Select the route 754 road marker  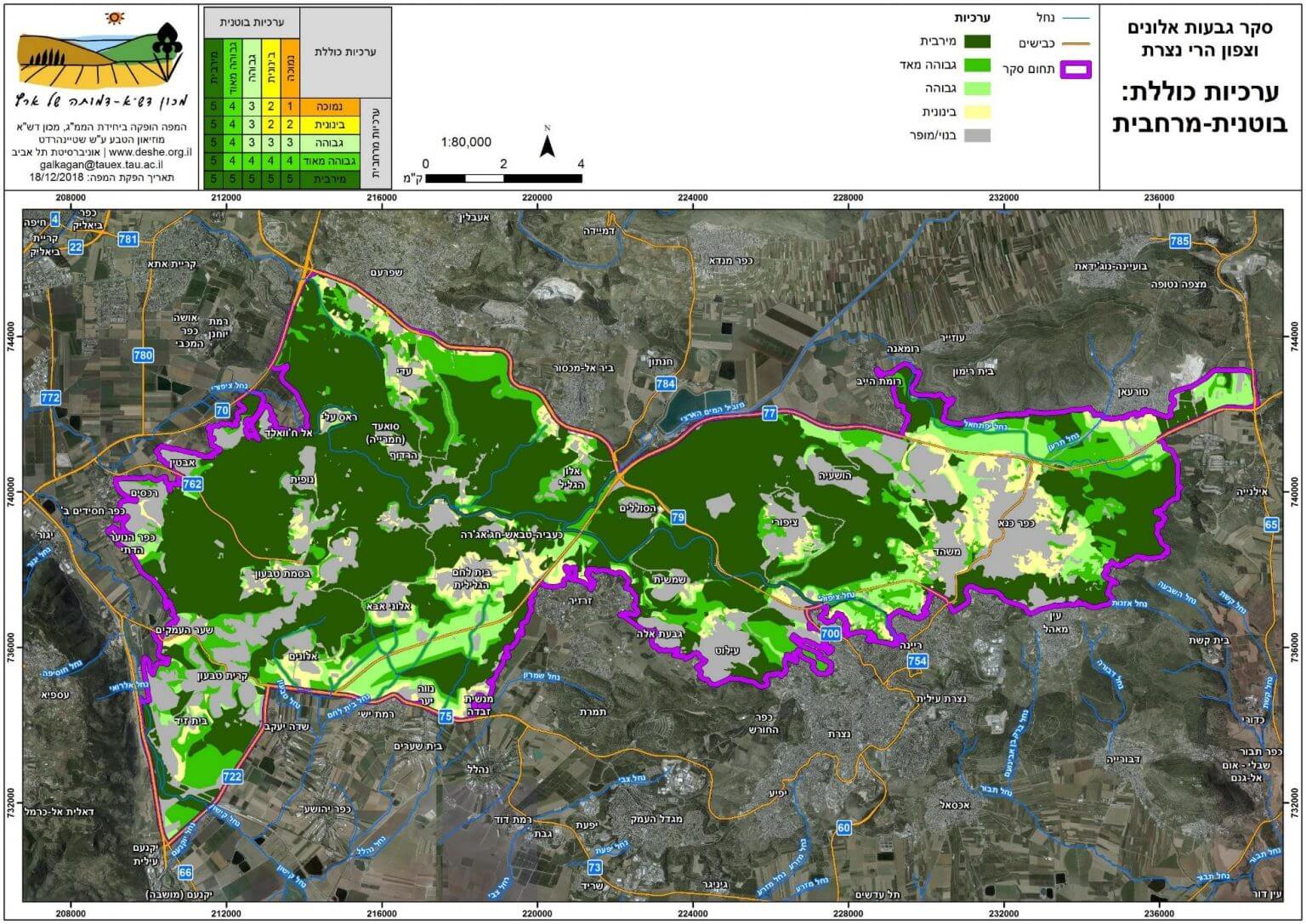click(x=917, y=660)
